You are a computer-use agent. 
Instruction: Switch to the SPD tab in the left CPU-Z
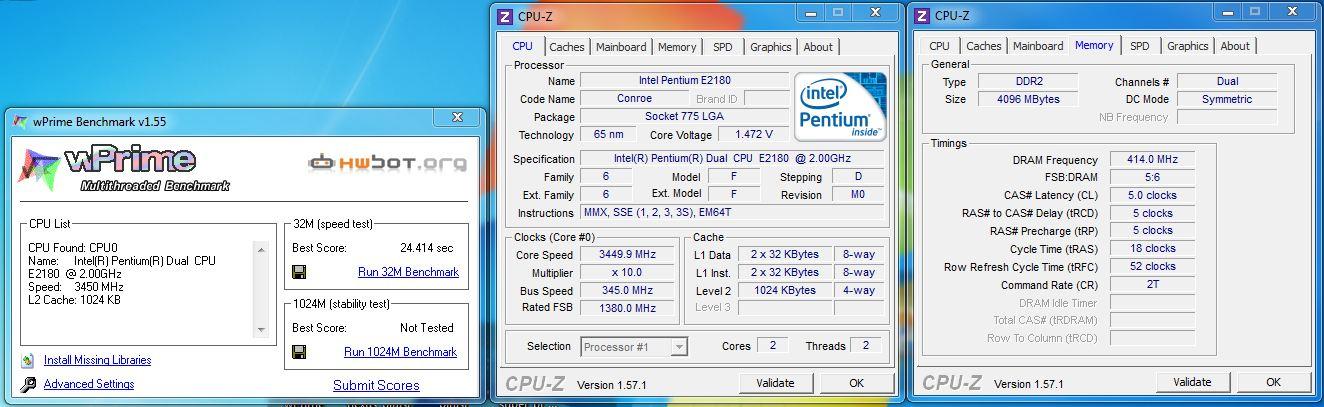click(723, 47)
